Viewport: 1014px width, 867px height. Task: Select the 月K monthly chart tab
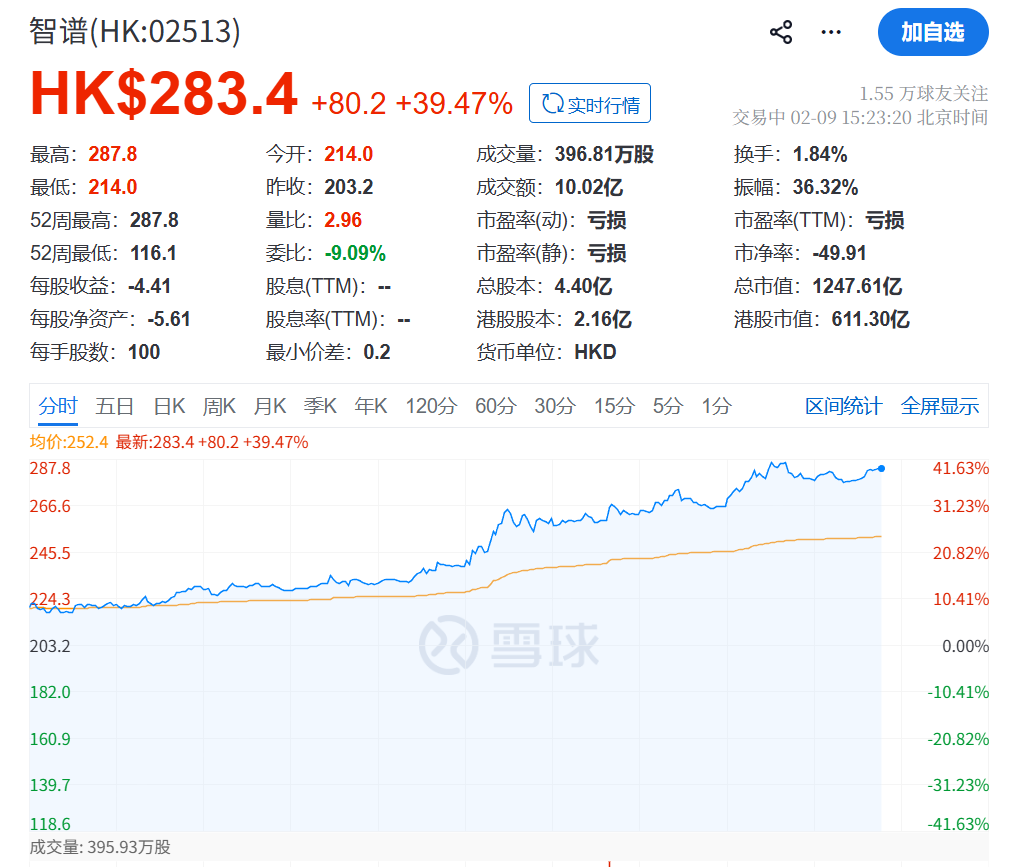(x=271, y=406)
